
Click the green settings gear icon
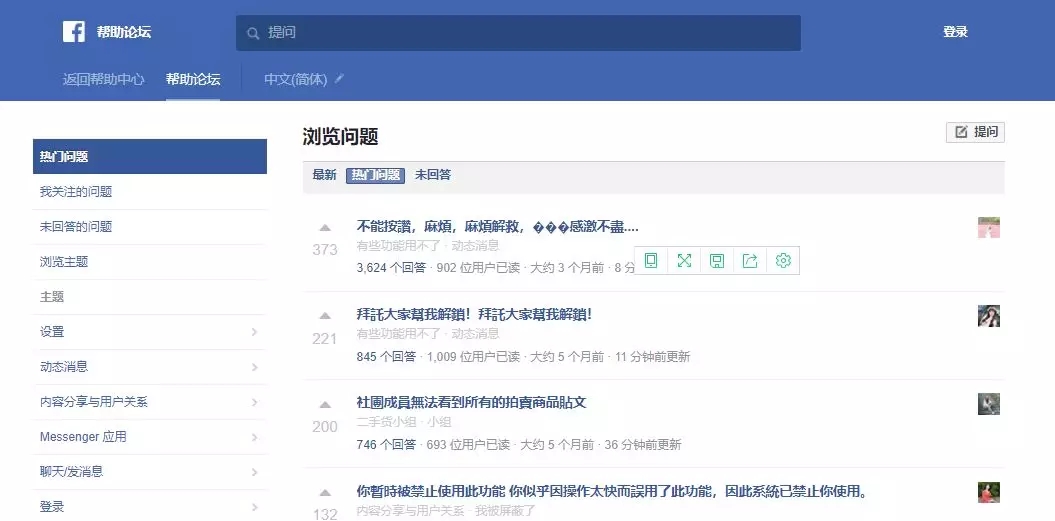pyautogui.click(x=783, y=260)
